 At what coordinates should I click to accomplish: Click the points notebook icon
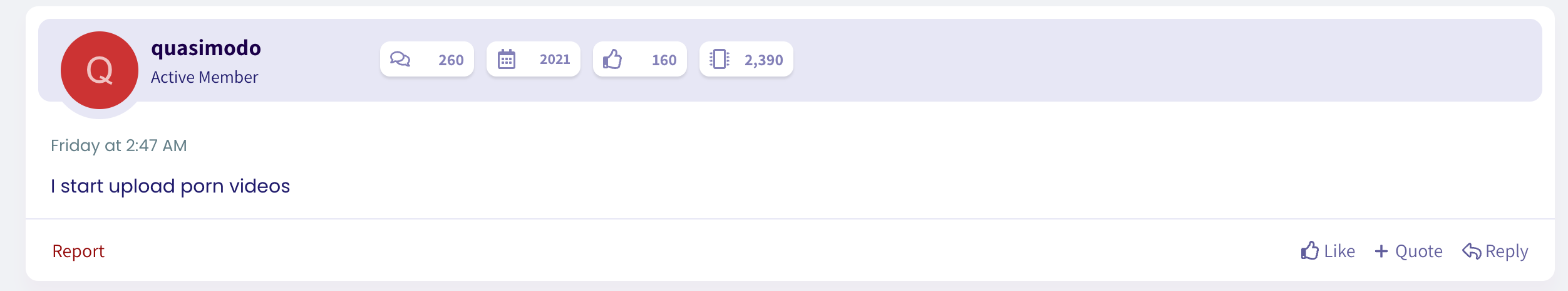[x=720, y=60]
